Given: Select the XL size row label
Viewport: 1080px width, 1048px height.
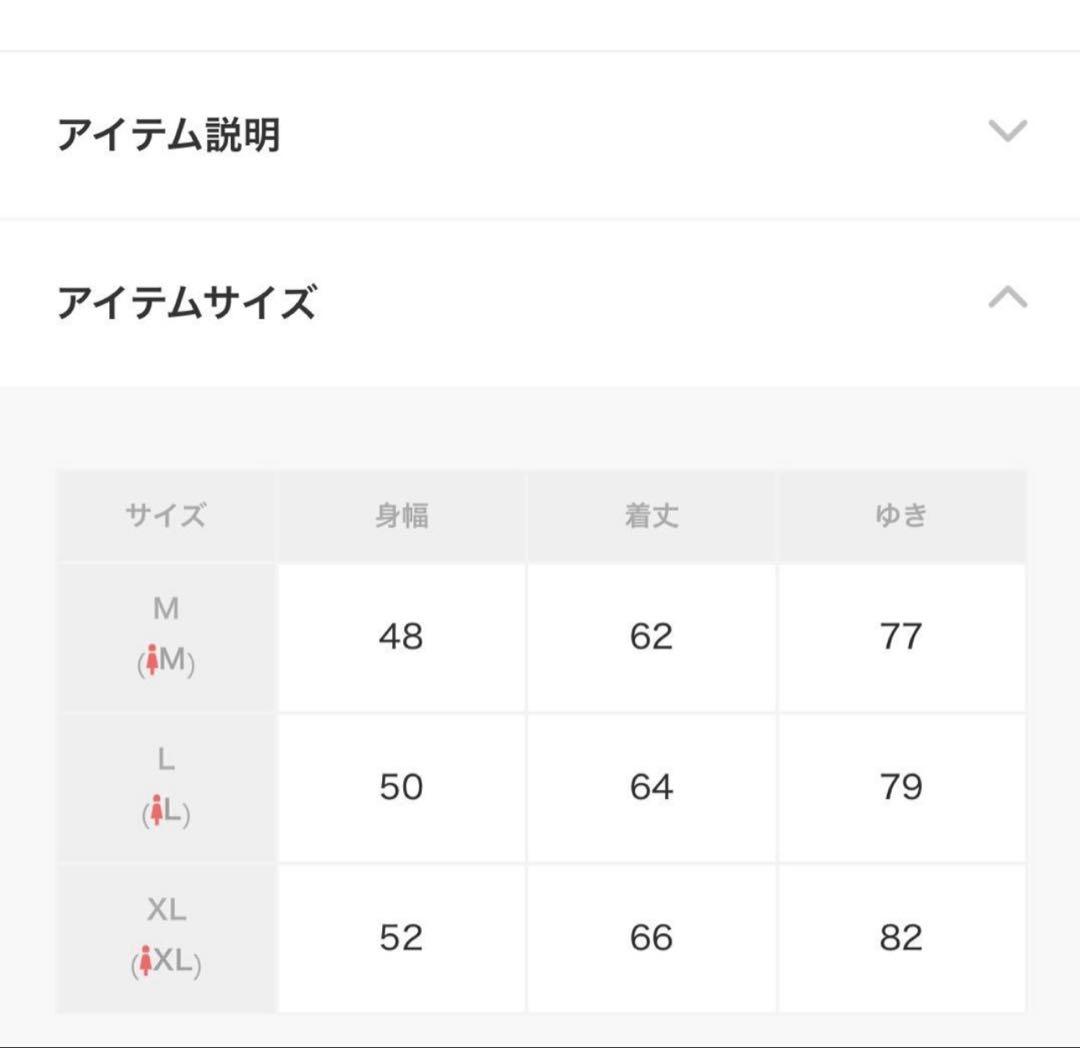Looking at the screenshot, I should click(x=165, y=938).
